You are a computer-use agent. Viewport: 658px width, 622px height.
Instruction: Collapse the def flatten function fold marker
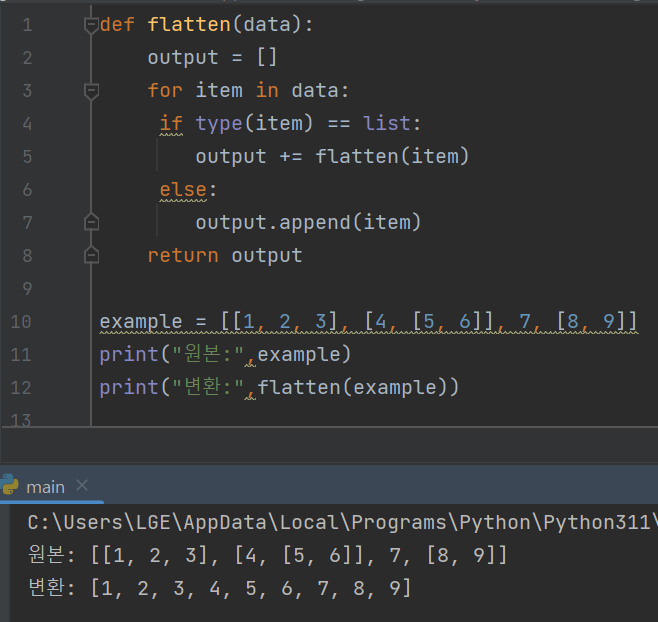click(x=91, y=25)
